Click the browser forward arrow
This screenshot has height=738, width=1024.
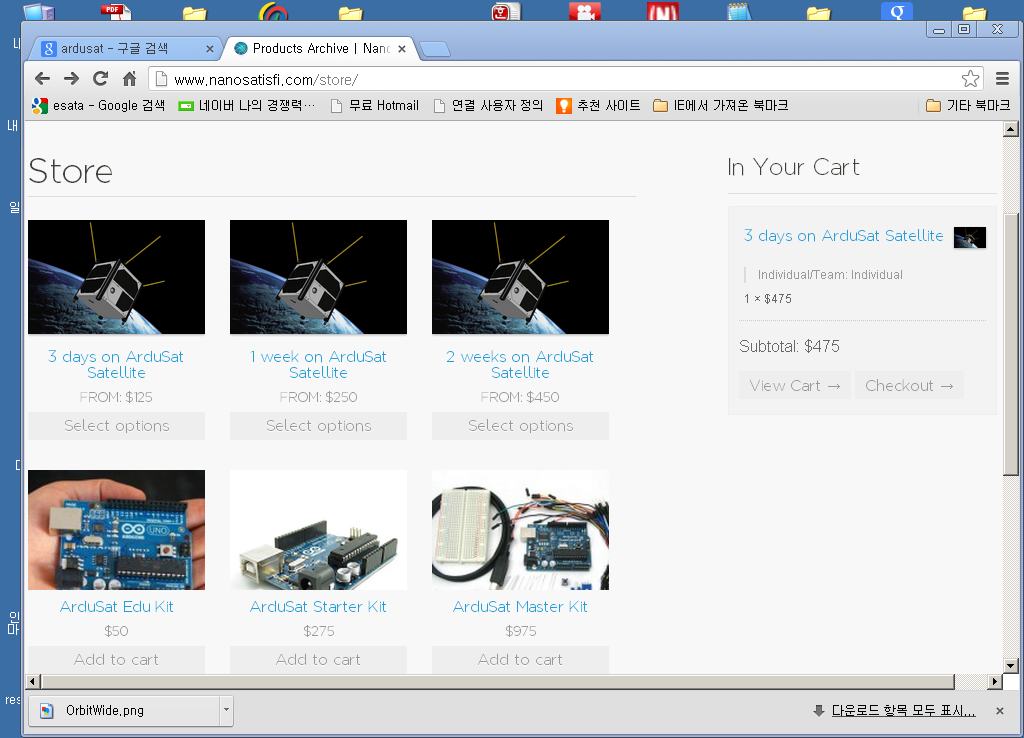[x=71, y=79]
